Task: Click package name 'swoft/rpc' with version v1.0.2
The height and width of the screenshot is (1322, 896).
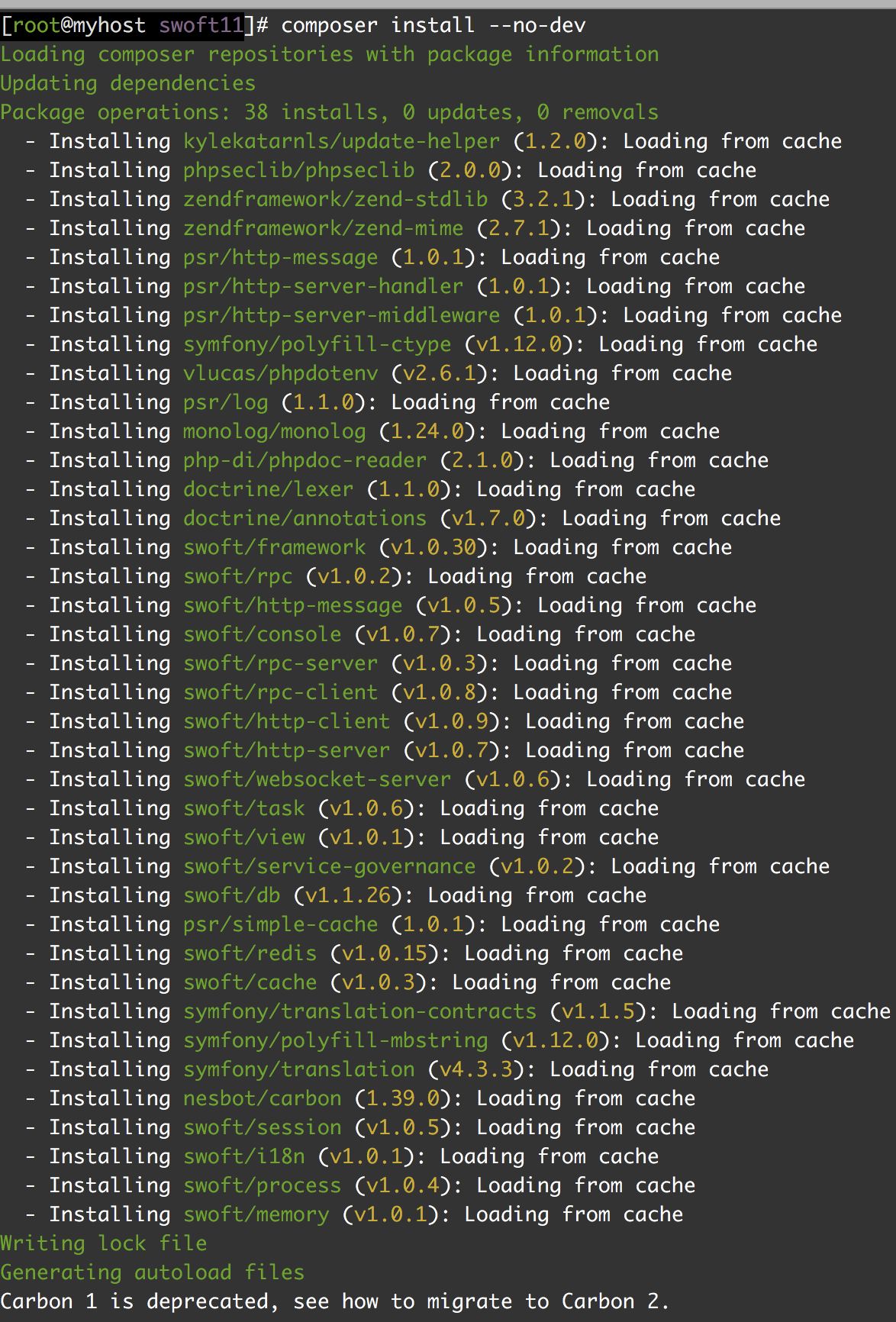Action: (x=238, y=577)
